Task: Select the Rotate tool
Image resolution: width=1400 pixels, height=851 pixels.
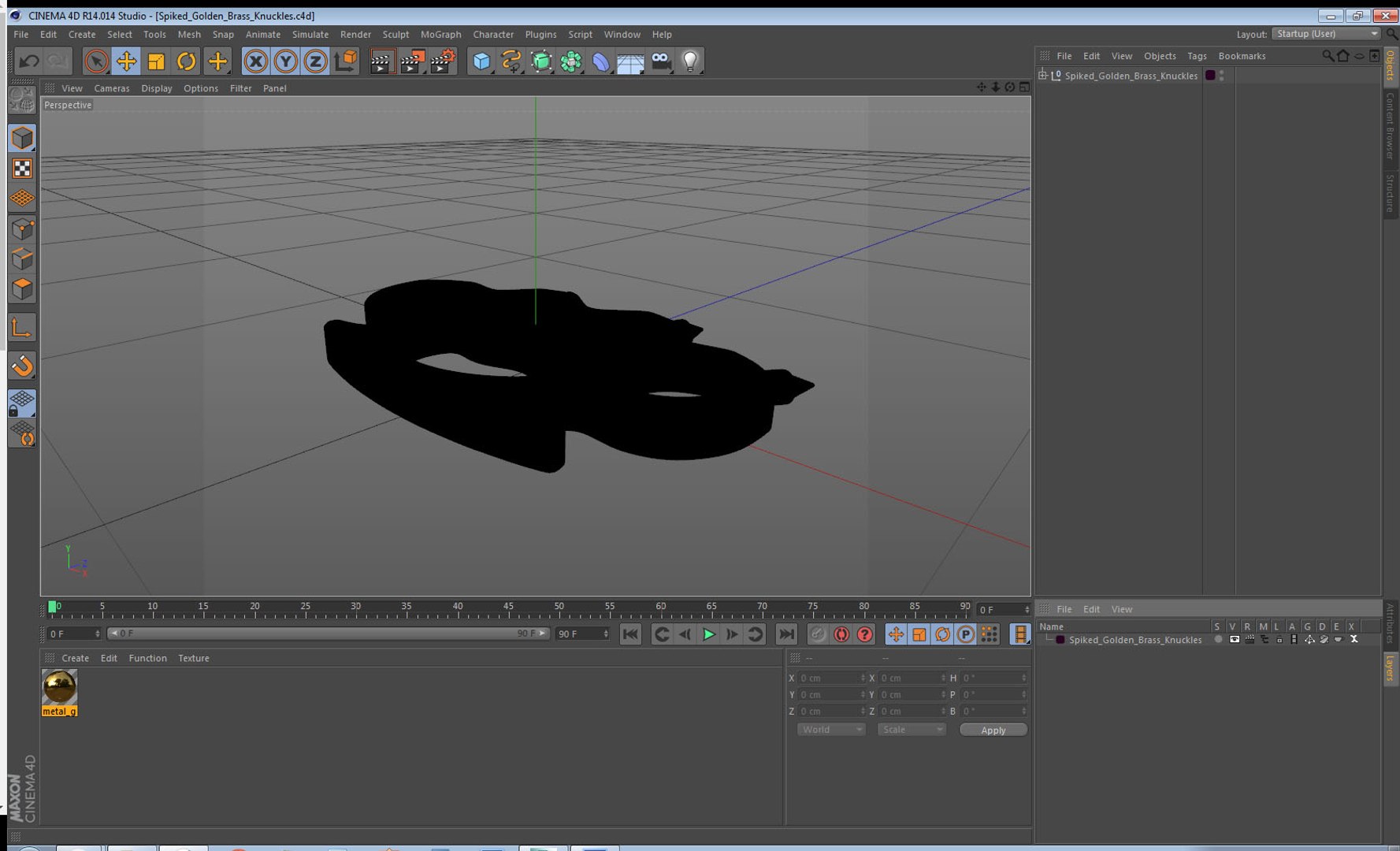Action: coord(186,61)
